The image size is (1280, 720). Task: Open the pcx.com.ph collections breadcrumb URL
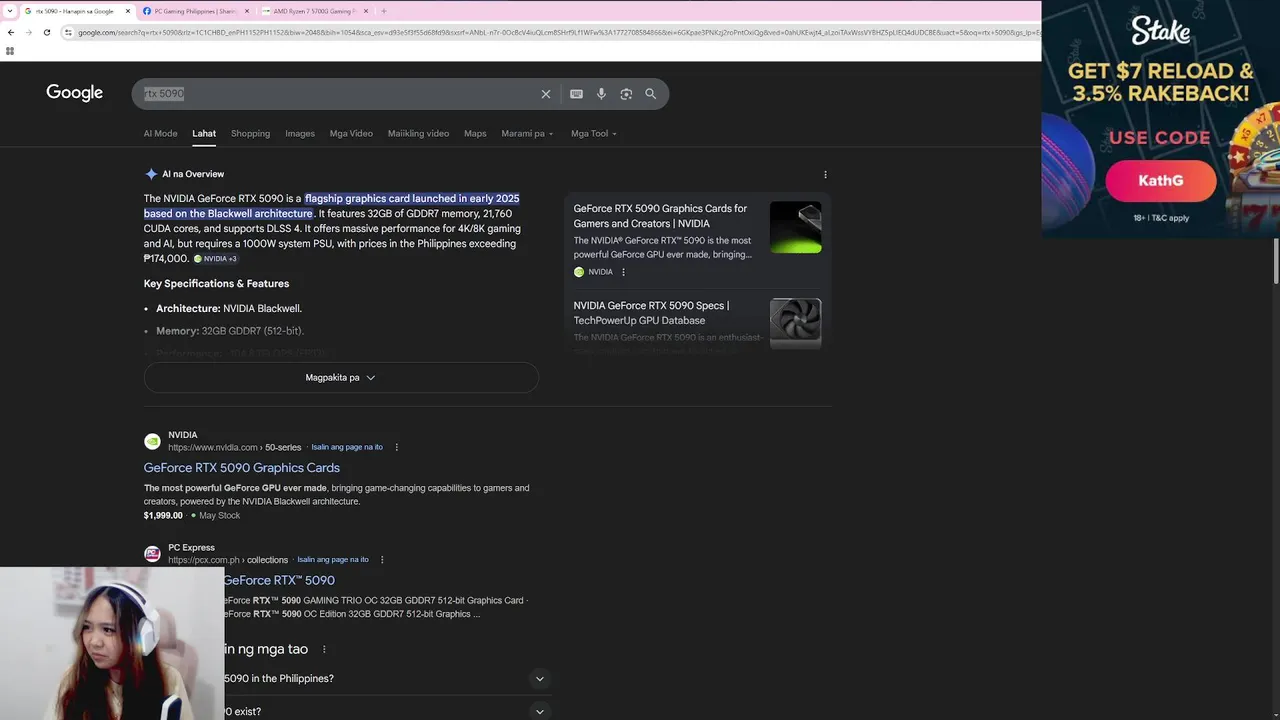228,560
